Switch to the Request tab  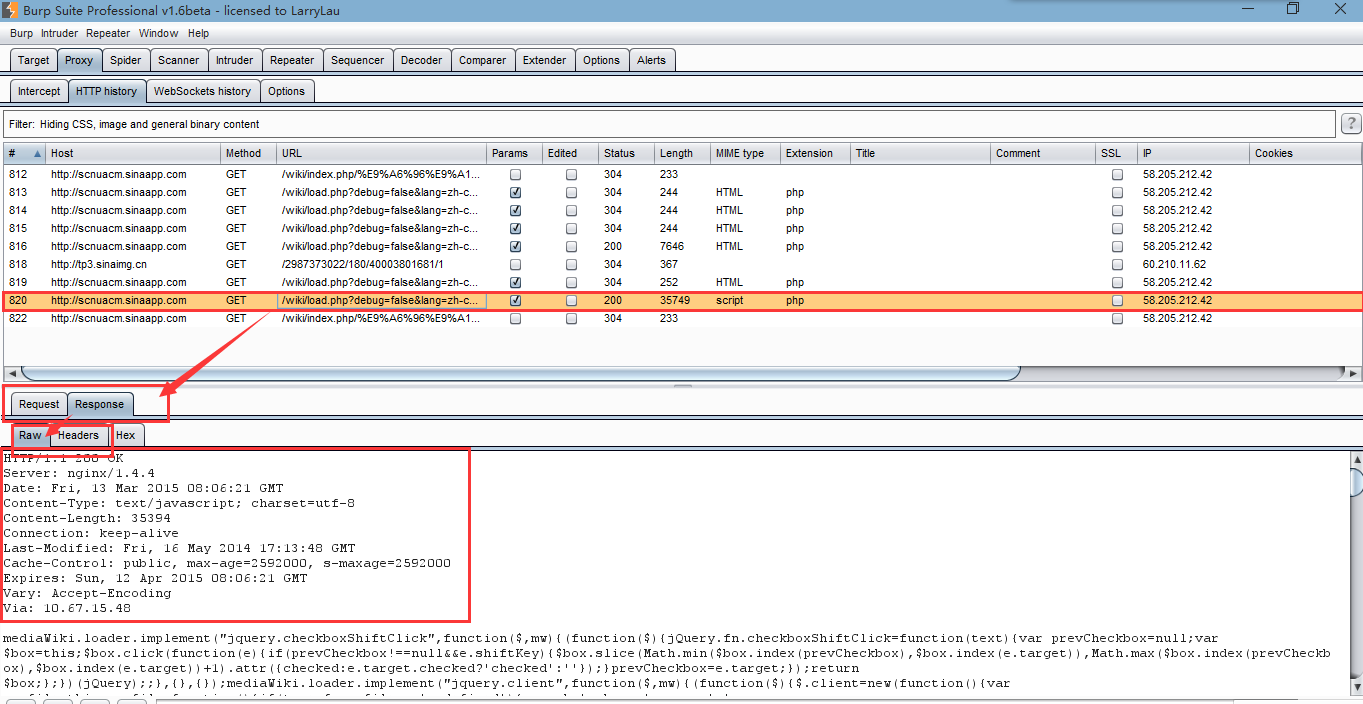coord(39,404)
